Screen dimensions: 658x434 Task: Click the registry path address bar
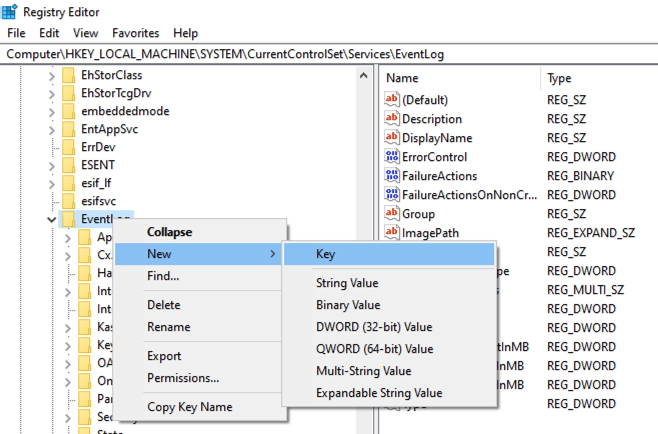(329, 52)
